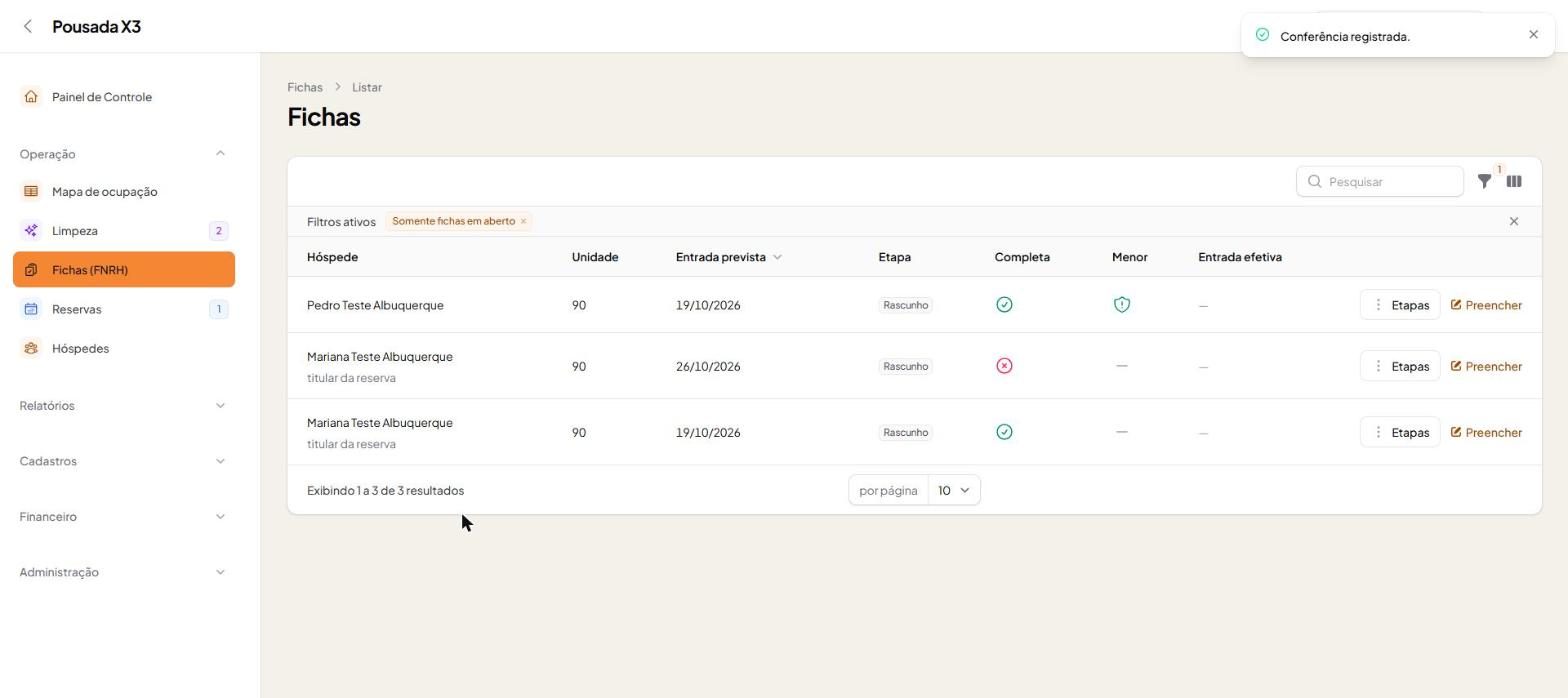The width and height of the screenshot is (1568, 698).
Task: Click the Mapa de ocupação icon
Action: (x=31, y=192)
